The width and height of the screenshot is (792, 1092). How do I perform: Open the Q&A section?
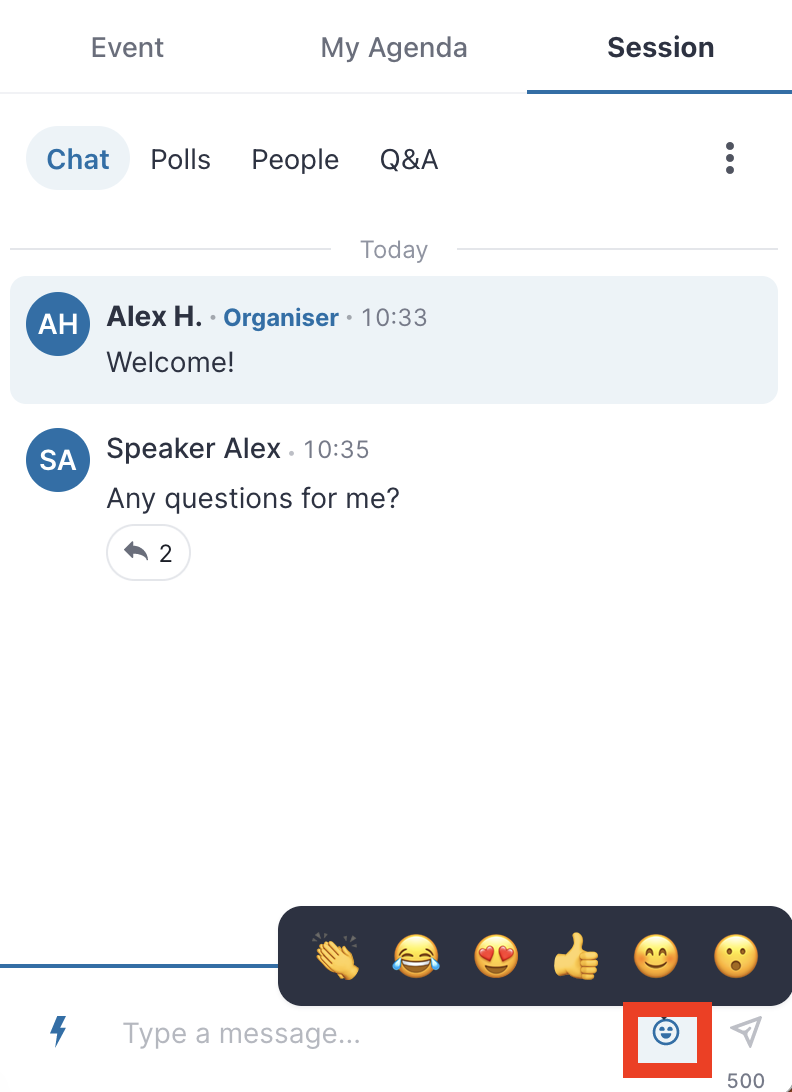pos(409,159)
